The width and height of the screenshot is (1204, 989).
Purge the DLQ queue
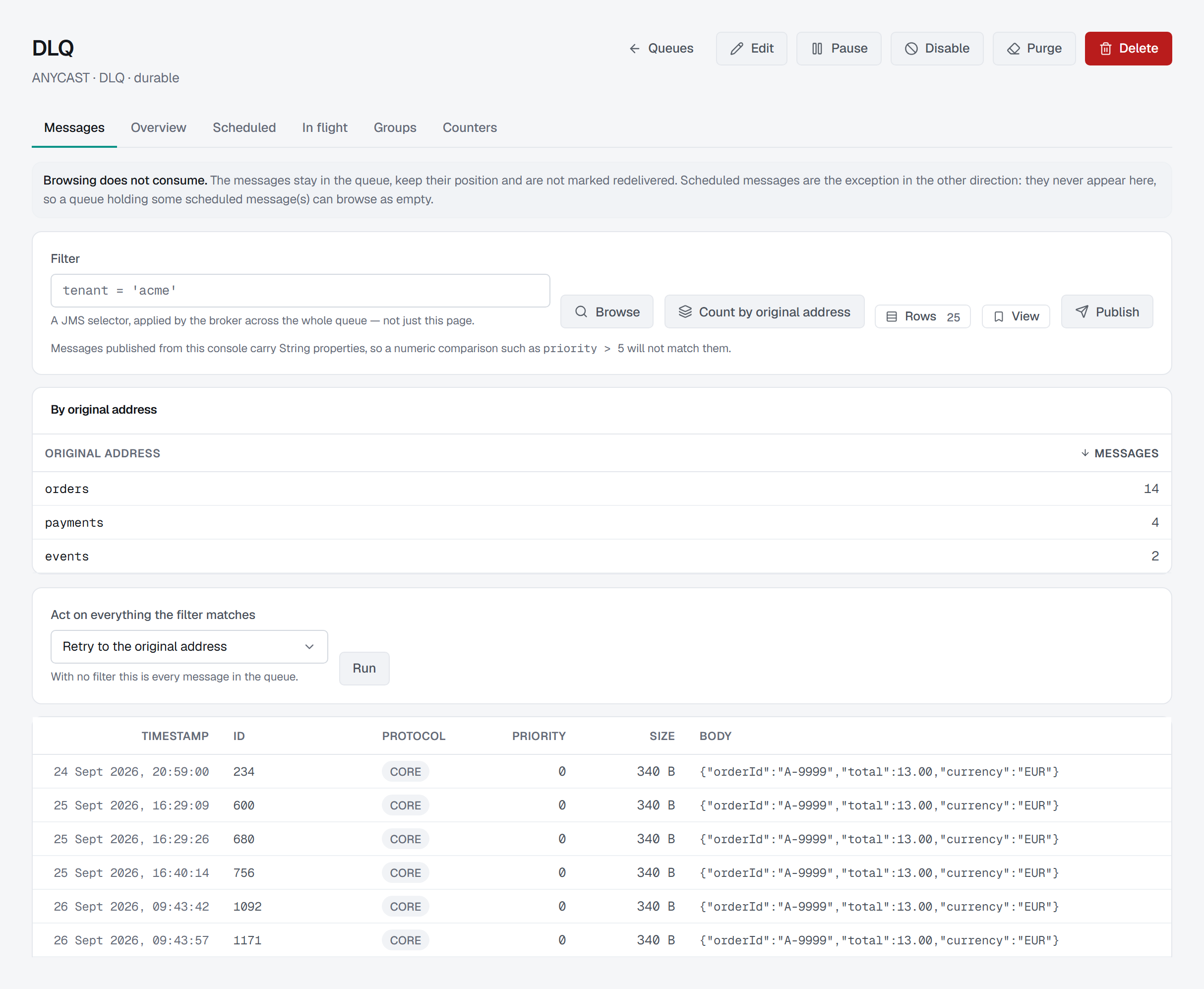[x=1034, y=49]
